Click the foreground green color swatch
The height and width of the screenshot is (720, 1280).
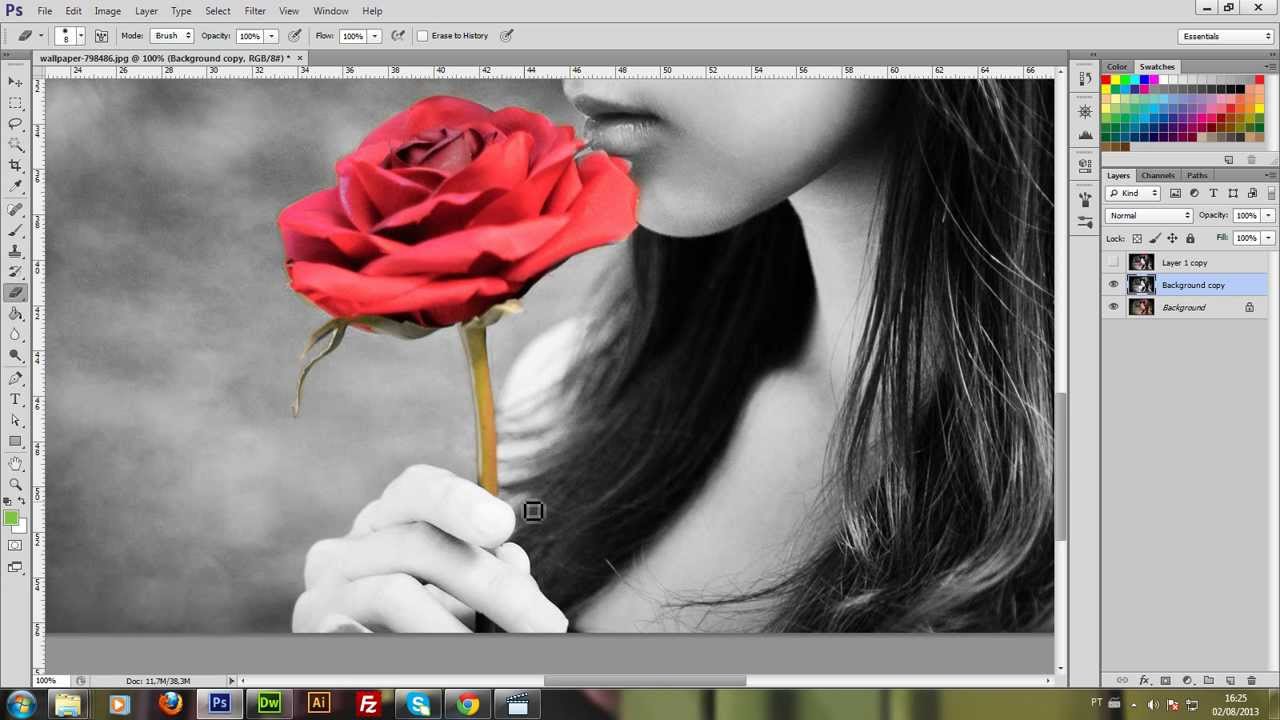(x=11, y=518)
